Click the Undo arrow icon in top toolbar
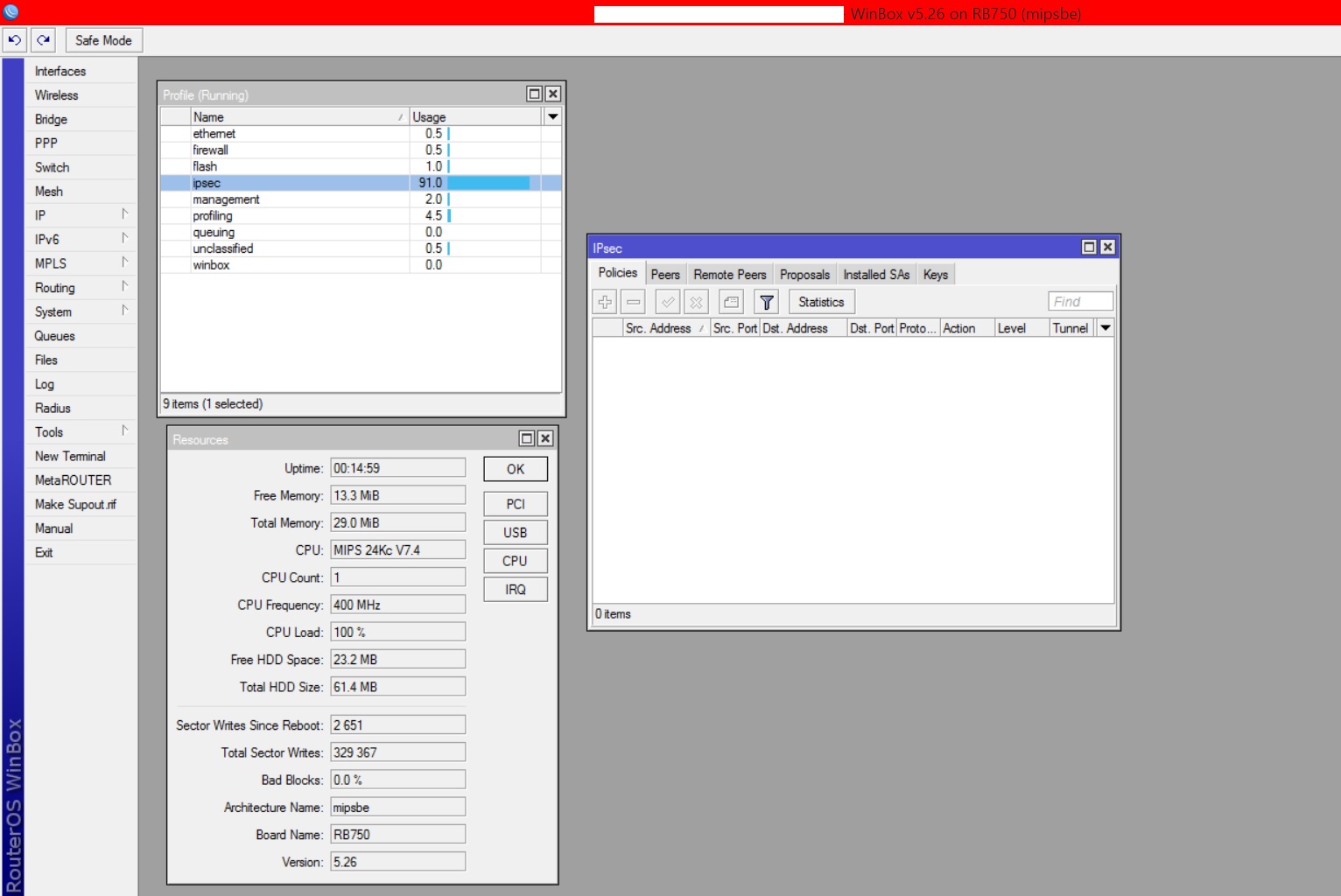The height and width of the screenshot is (896, 1341). click(15, 40)
